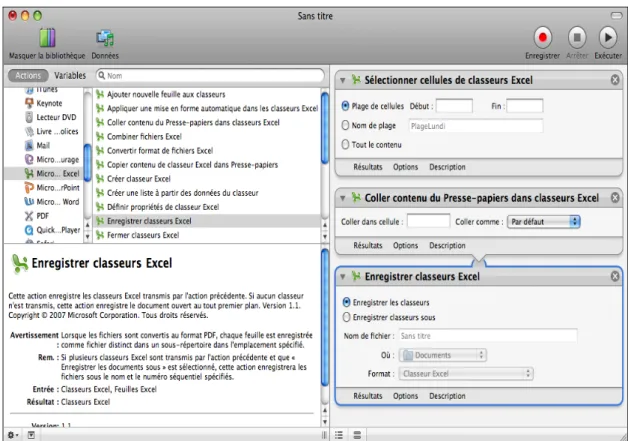
Task: Click the Arrêter stop button
Action: [x=577, y=38]
